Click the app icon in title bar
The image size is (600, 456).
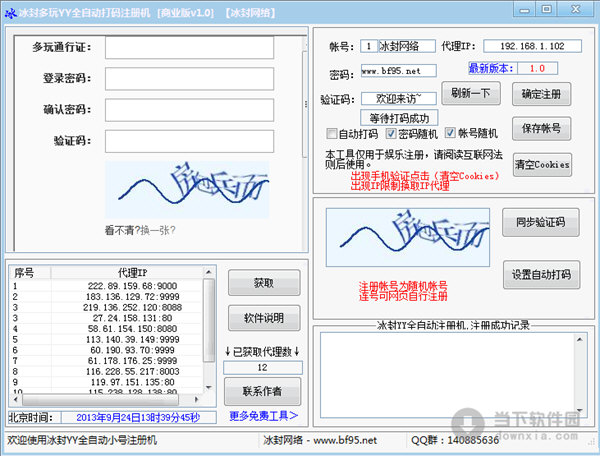click(11, 11)
